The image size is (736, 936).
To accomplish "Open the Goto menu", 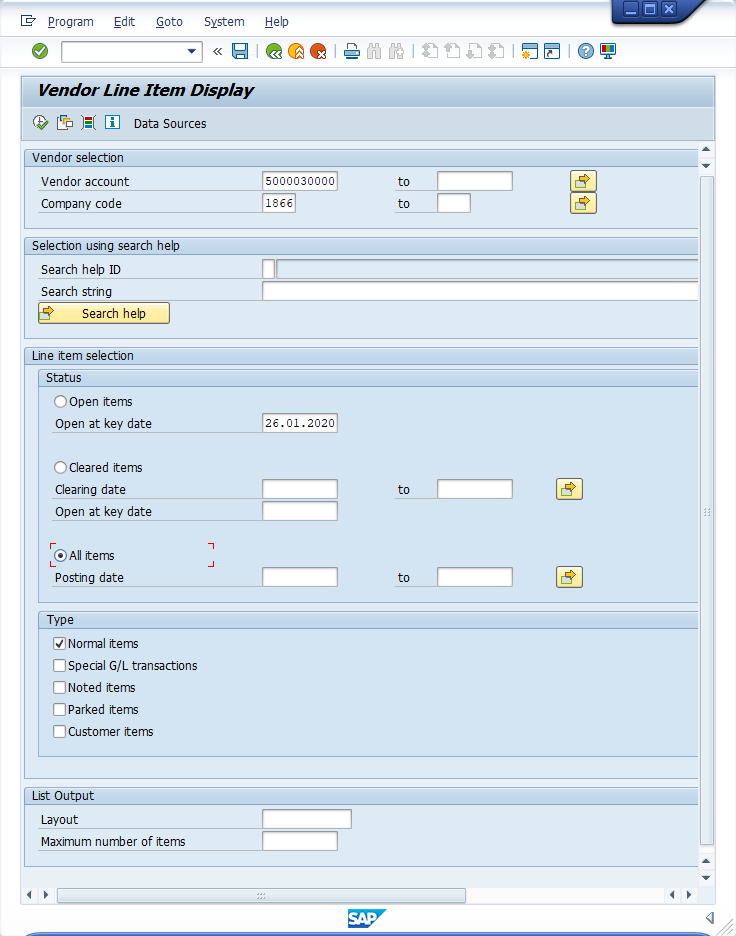I will coord(169,21).
